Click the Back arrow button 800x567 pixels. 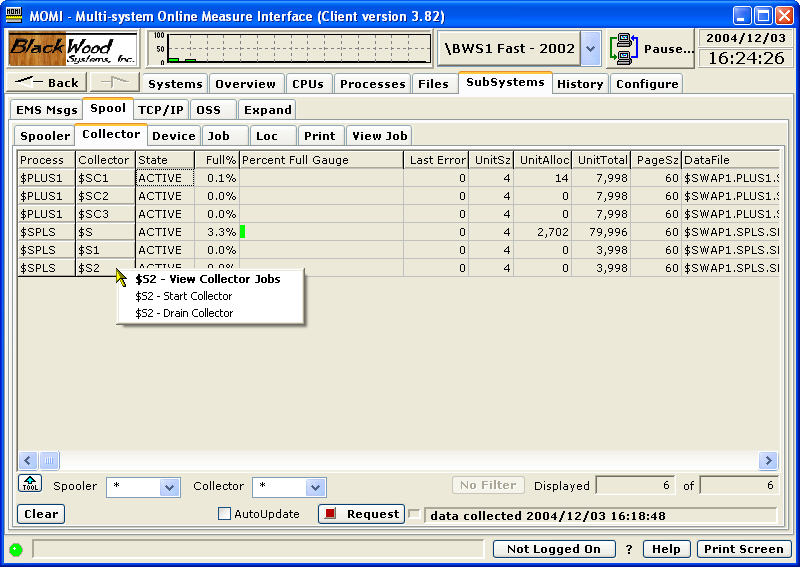pos(47,83)
